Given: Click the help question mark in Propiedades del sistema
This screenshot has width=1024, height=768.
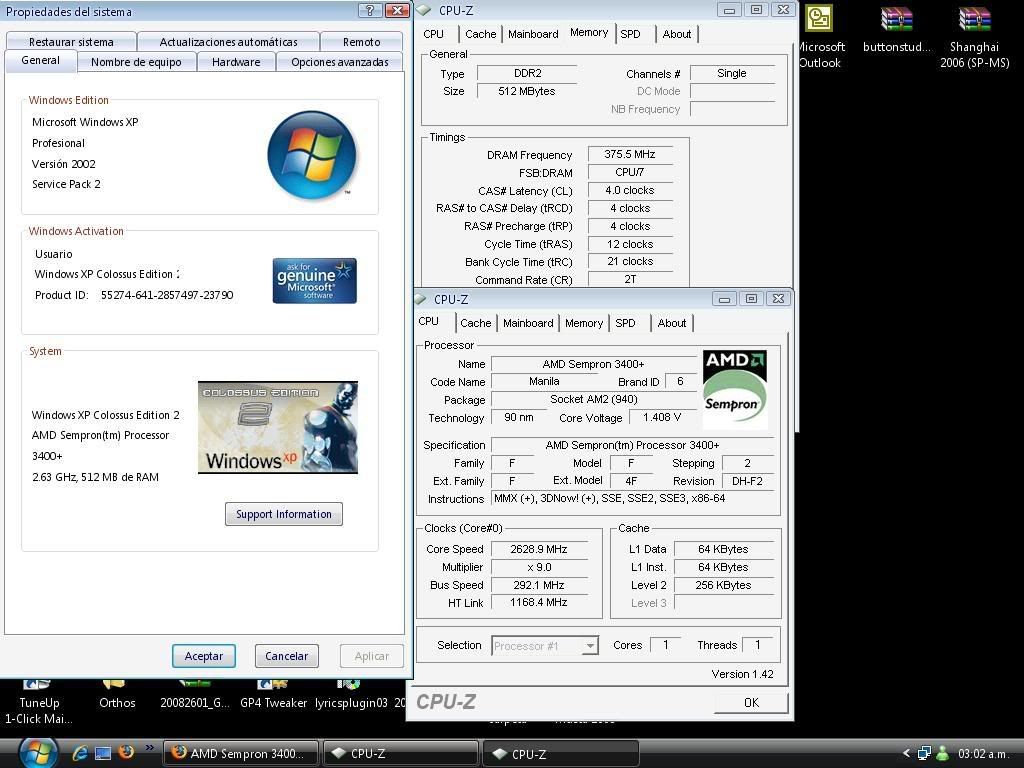Looking at the screenshot, I should click(x=370, y=10).
